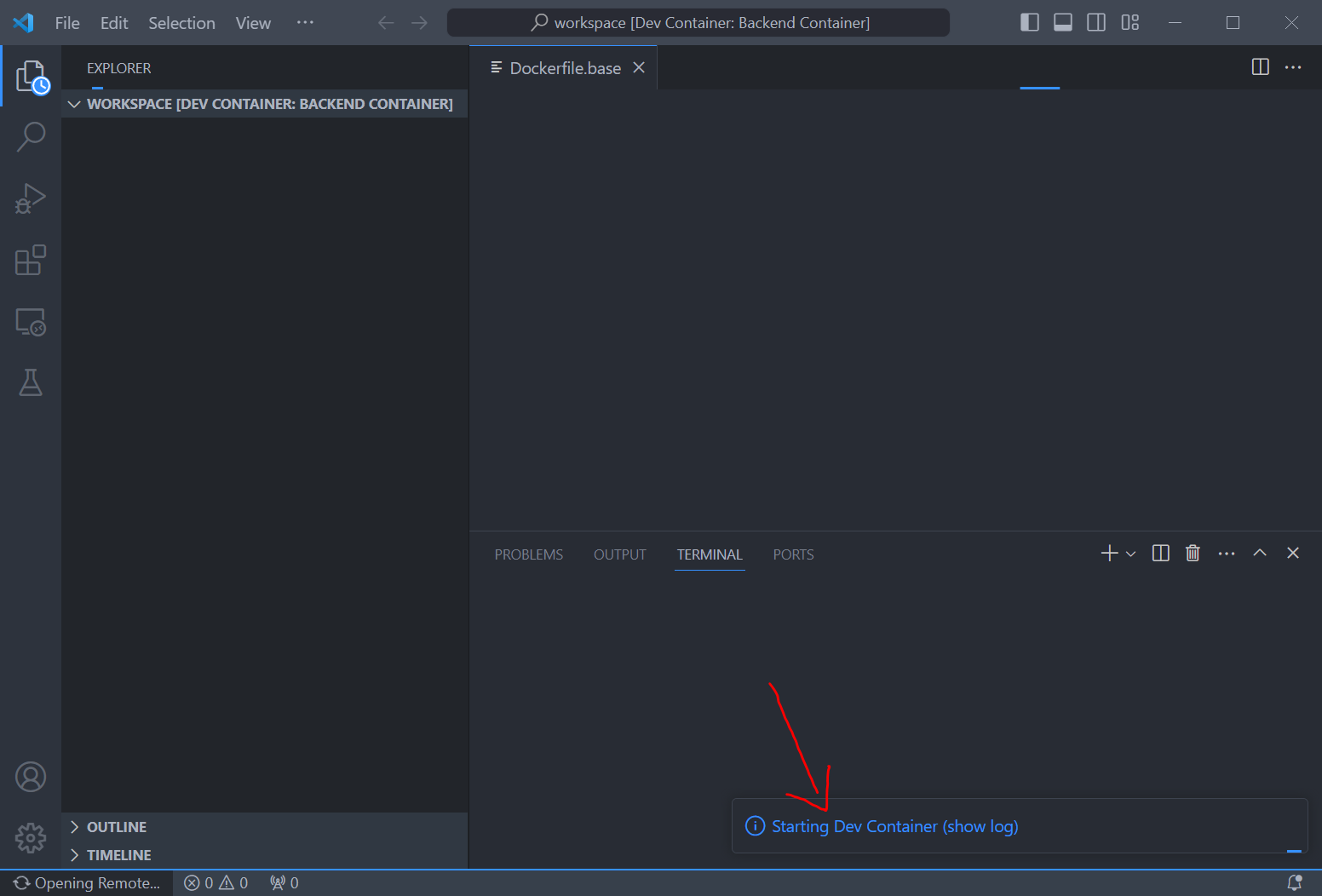The width and height of the screenshot is (1322, 896).
Task: Open the Testing flask icon
Action: click(x=31, y=383)
